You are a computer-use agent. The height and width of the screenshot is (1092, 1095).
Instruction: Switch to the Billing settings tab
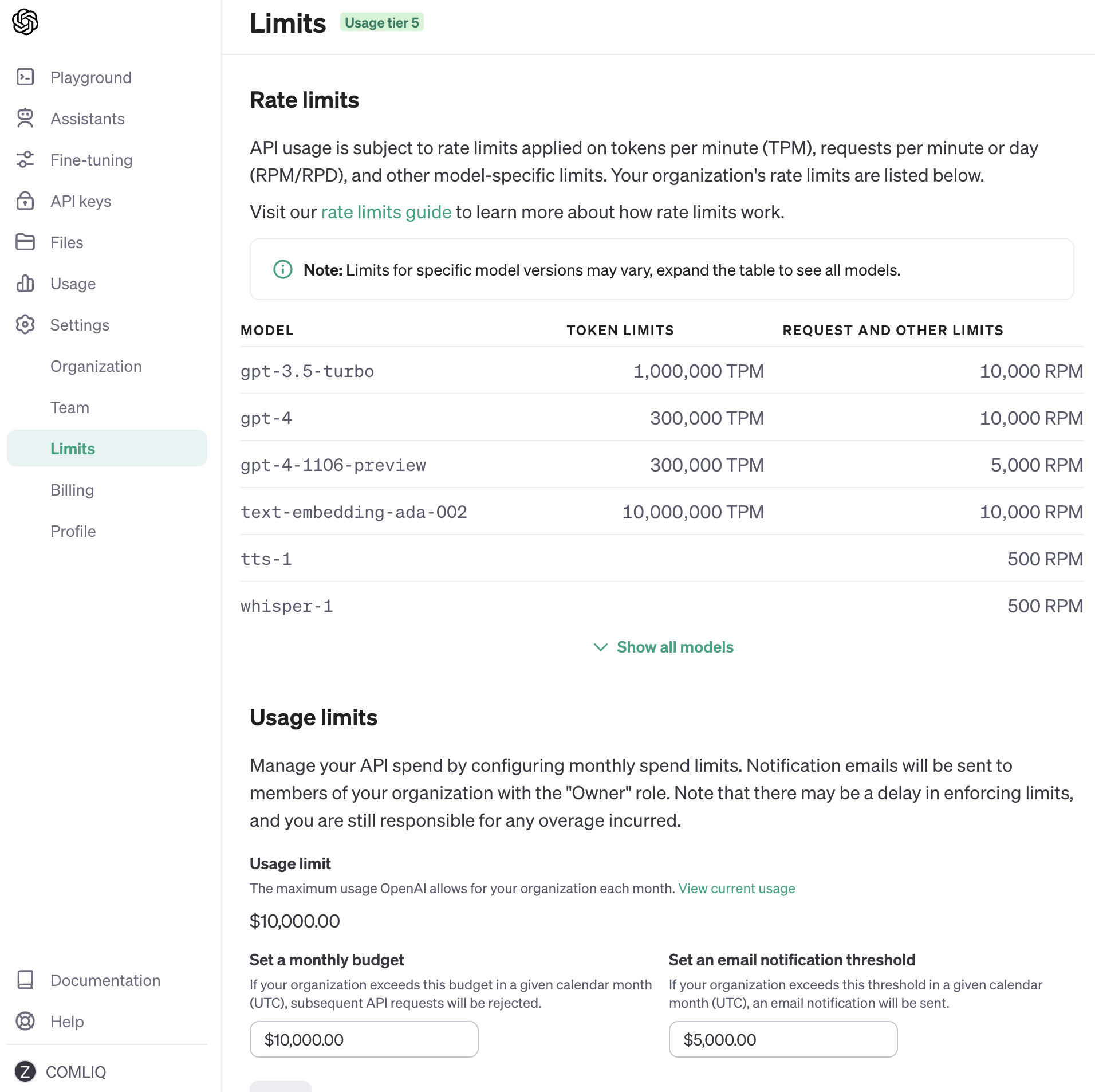coord(72,490)
